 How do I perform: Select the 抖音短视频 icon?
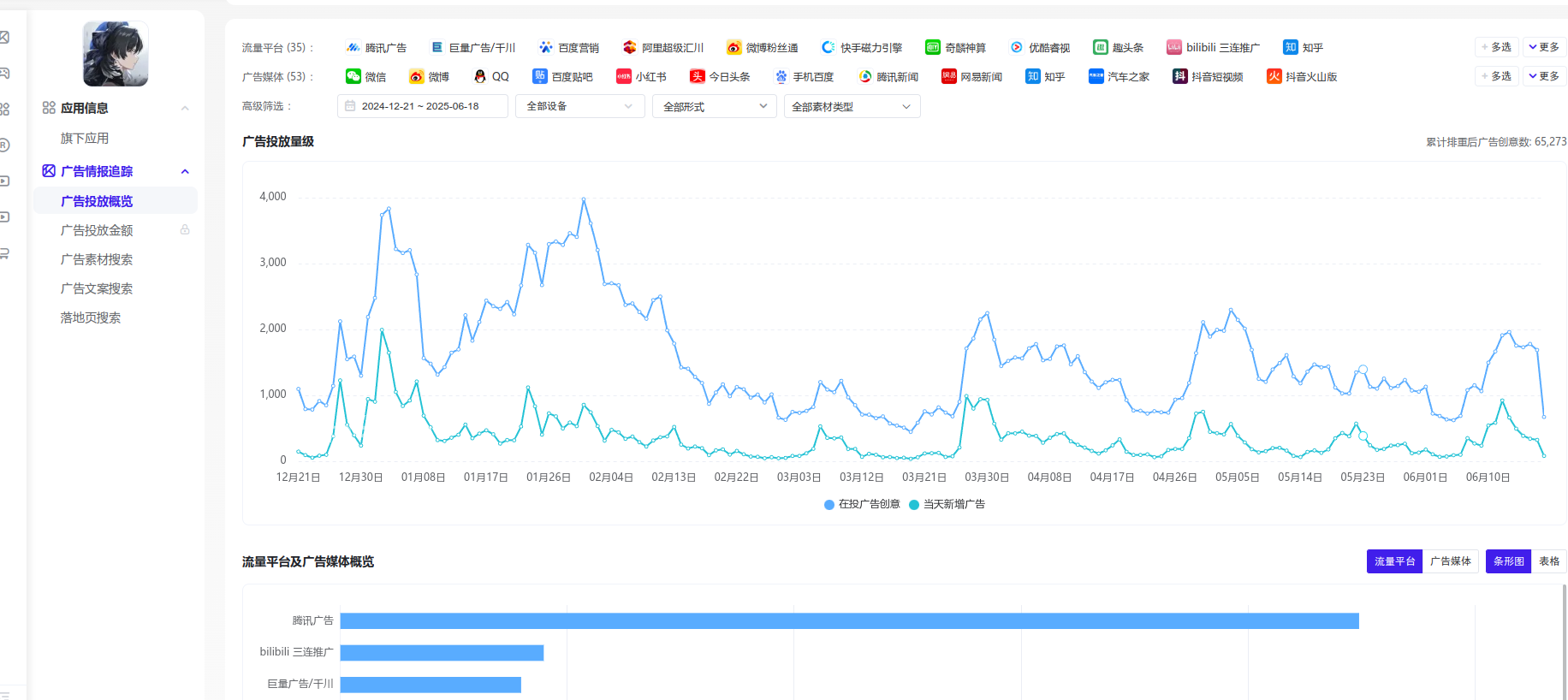coord(1180,77)
